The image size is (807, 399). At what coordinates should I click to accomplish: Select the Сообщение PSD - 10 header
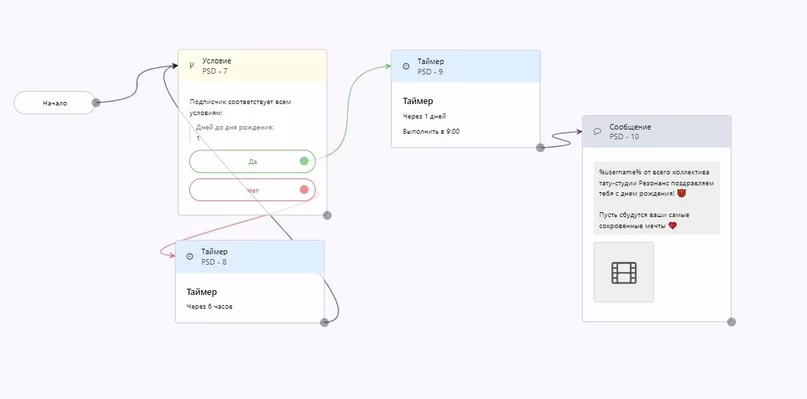(x=657, y=131)
